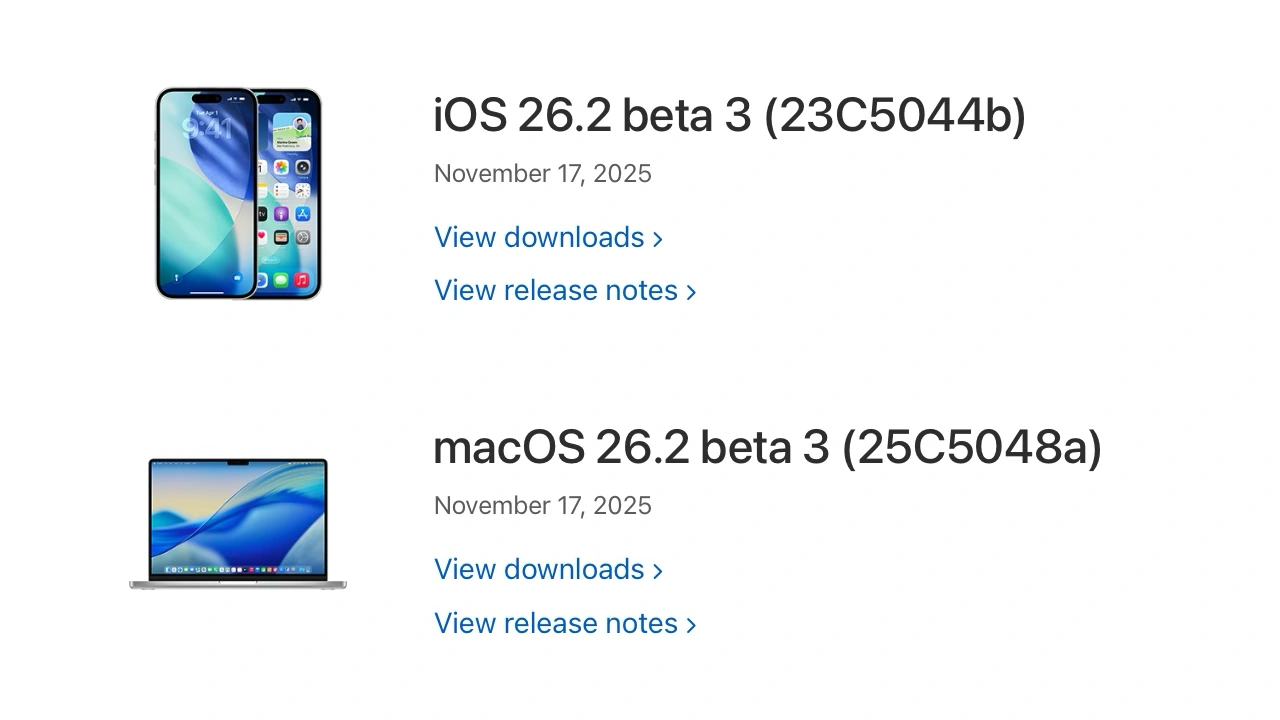
Task: Open the Messages app icon
Action: [x=279, y=280]
